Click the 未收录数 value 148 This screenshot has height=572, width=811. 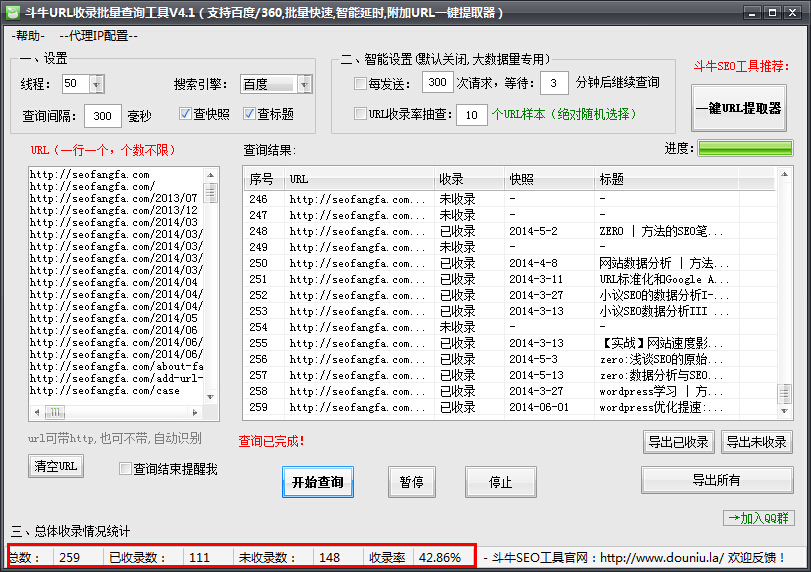(329, 558)
